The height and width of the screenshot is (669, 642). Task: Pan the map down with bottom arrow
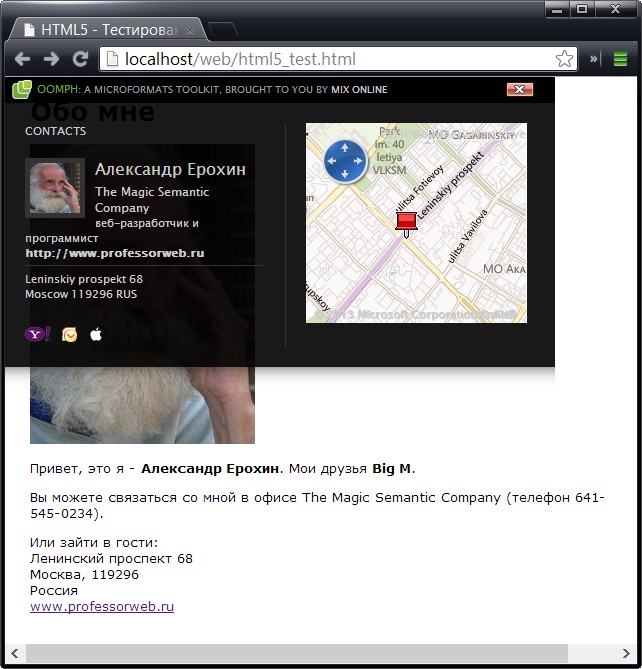(345, 174)
